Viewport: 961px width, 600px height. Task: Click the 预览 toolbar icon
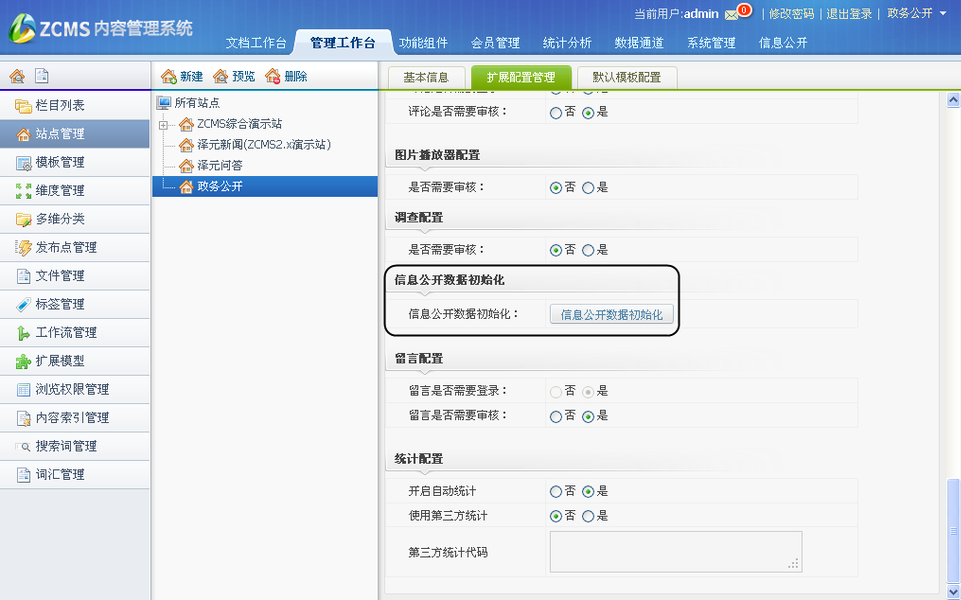[x=231, y=76]
